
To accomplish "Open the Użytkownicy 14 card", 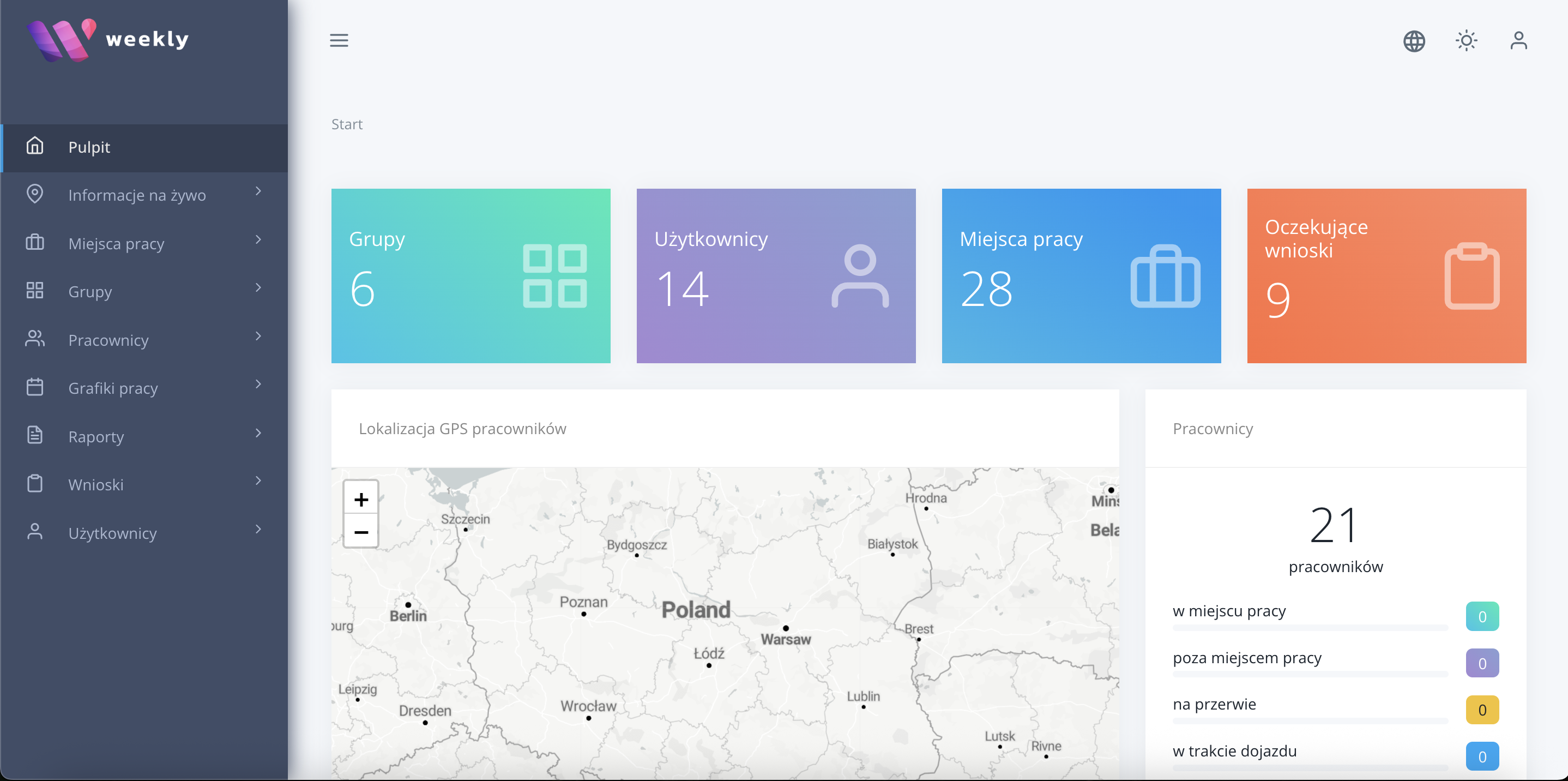I will [775, 276].
